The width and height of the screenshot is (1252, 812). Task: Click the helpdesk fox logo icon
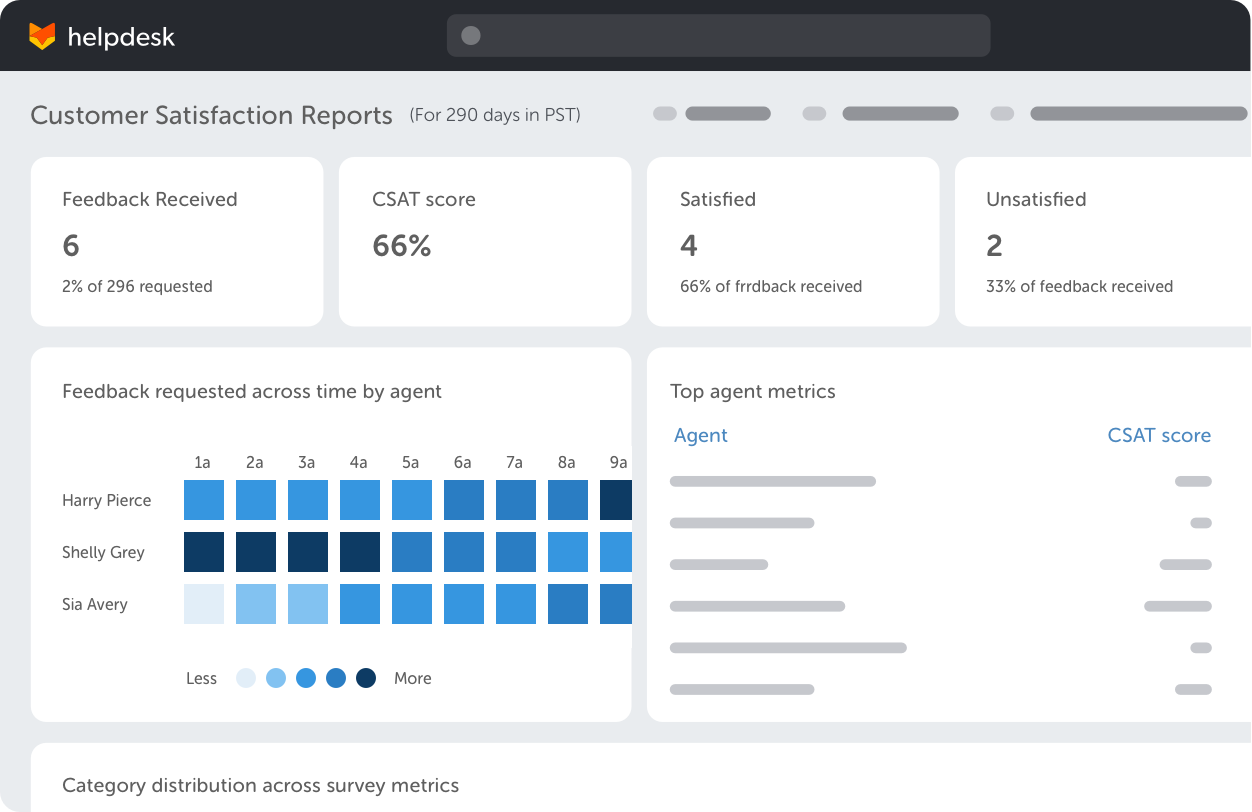click(42, 37)
